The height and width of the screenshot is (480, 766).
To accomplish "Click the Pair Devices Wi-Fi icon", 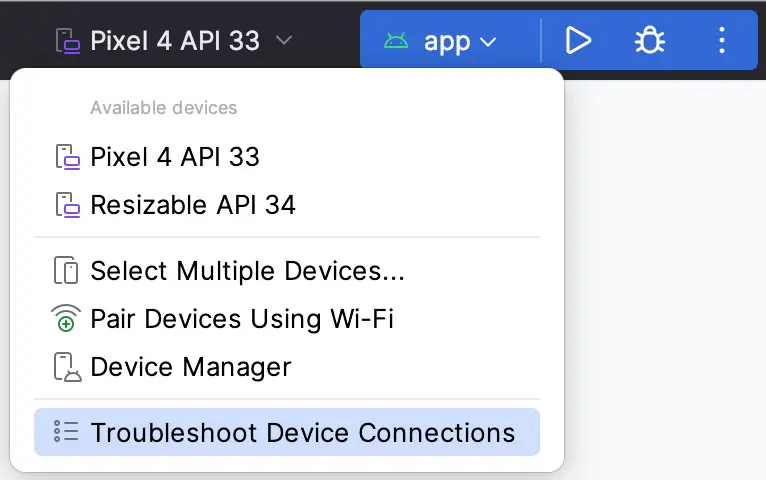I will (x=66, y=318).
